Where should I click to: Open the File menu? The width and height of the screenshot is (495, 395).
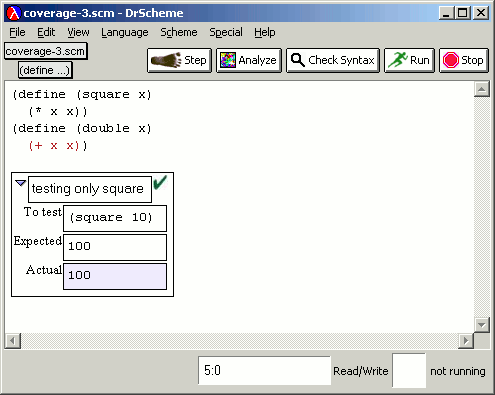(x=17, y=32)
